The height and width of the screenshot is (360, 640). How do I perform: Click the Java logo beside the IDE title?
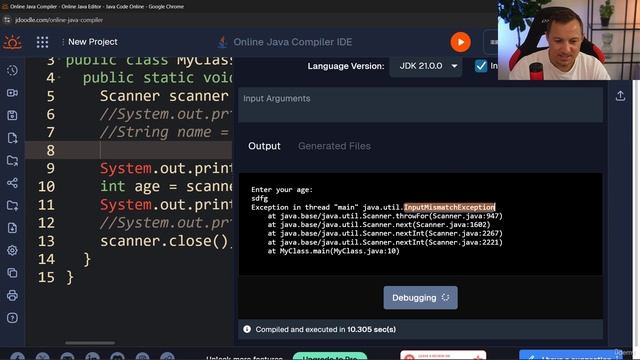point(222,42)
